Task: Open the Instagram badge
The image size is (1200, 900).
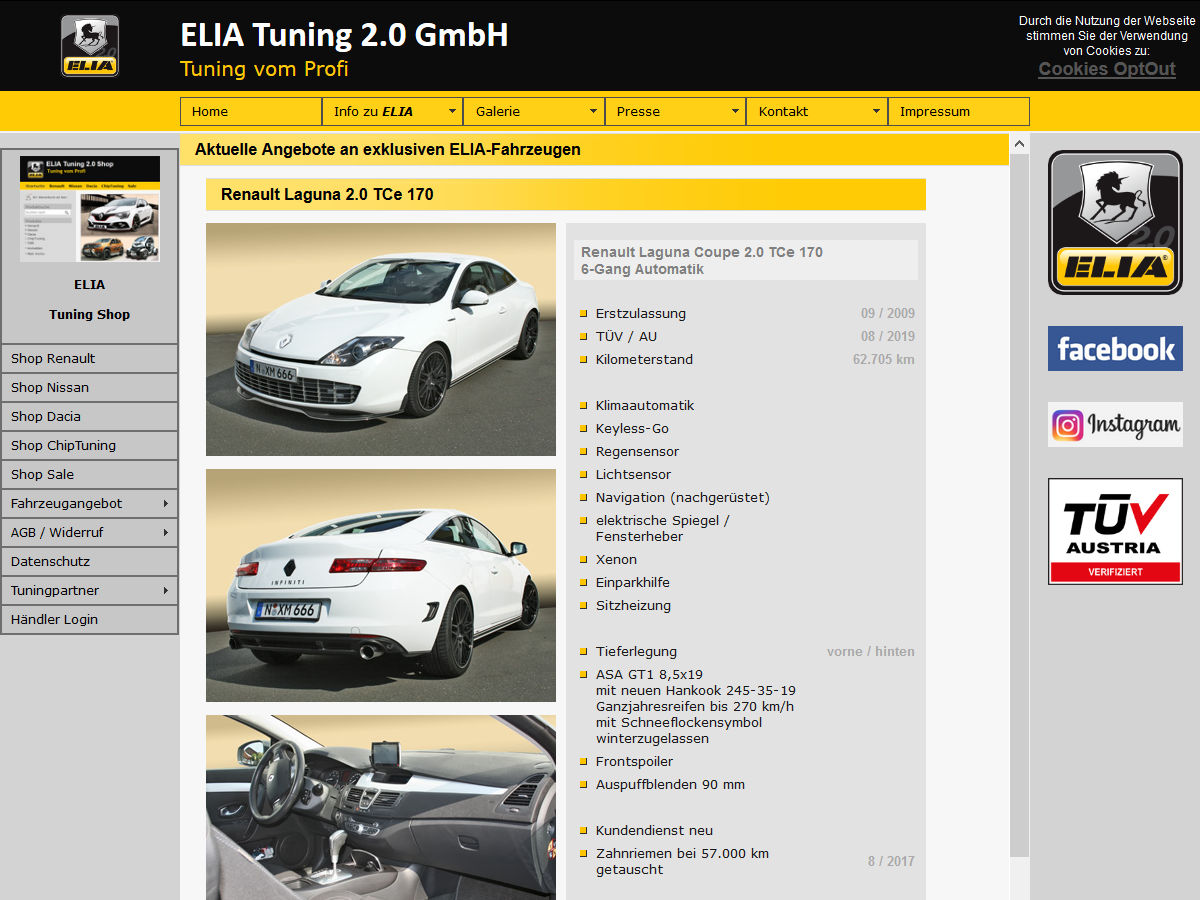Action: pos(1115,425)
